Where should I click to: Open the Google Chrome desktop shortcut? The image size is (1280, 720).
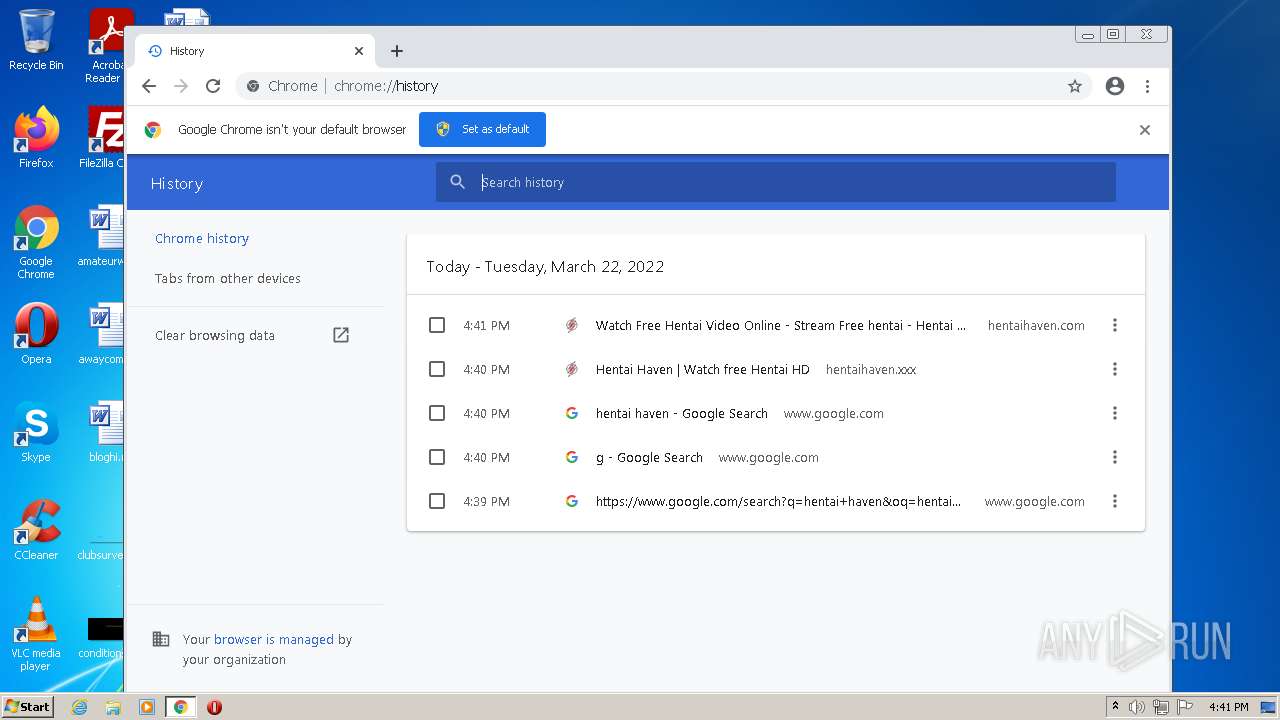36,243
